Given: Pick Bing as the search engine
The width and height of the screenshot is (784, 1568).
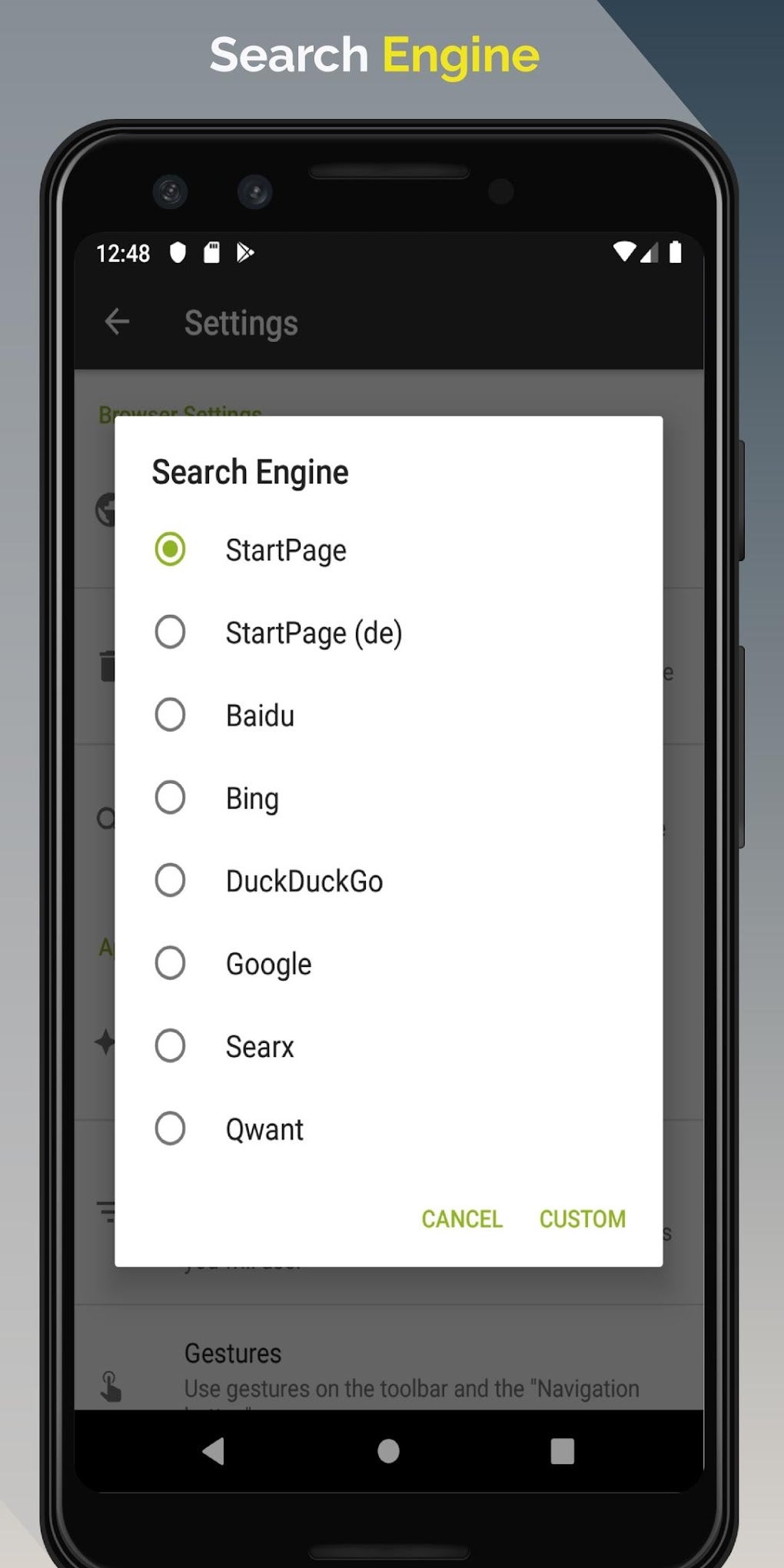Looking at the screenshot, I should [x=170, y=798].
